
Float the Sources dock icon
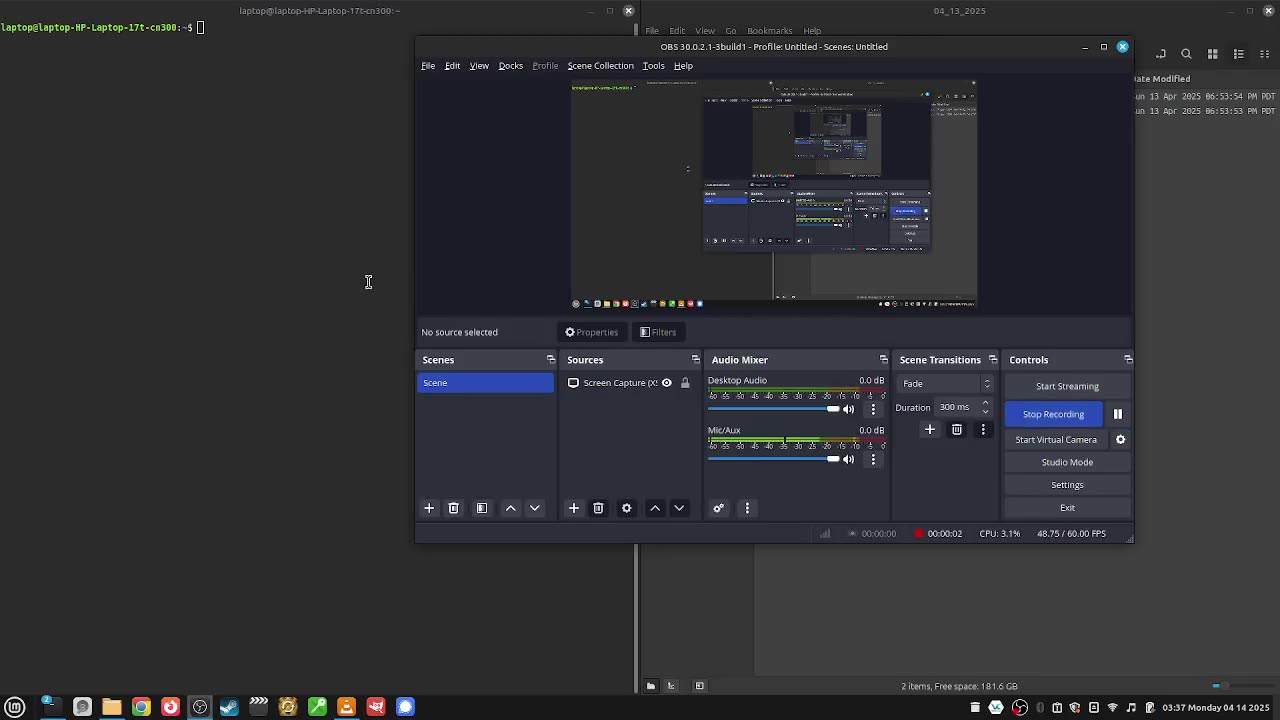695,360
